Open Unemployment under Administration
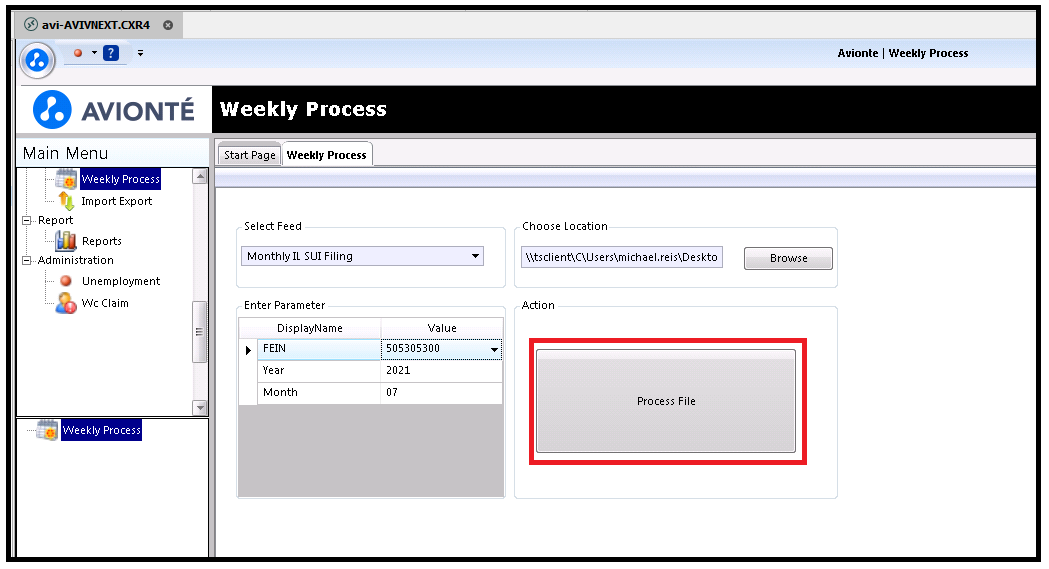This screenshot has height=569, width=1049. (x=121, y=281)
